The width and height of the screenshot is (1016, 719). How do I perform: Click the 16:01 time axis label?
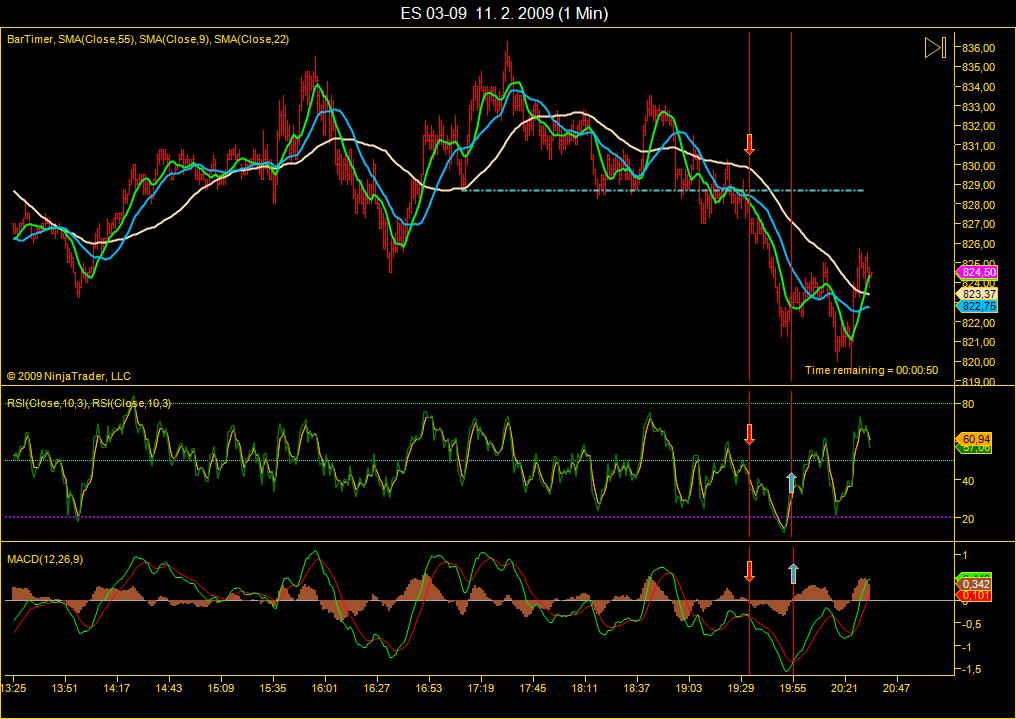pyautogui.click(x=325, y=689)
